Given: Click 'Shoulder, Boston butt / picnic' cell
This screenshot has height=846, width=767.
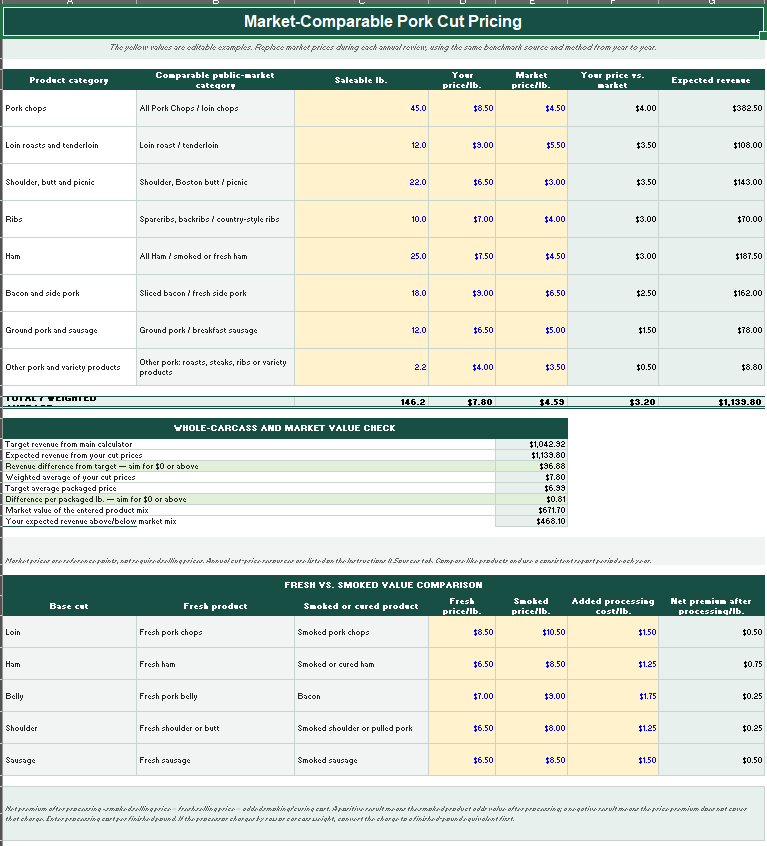Looking at the screenshot, I should (215, 182).
